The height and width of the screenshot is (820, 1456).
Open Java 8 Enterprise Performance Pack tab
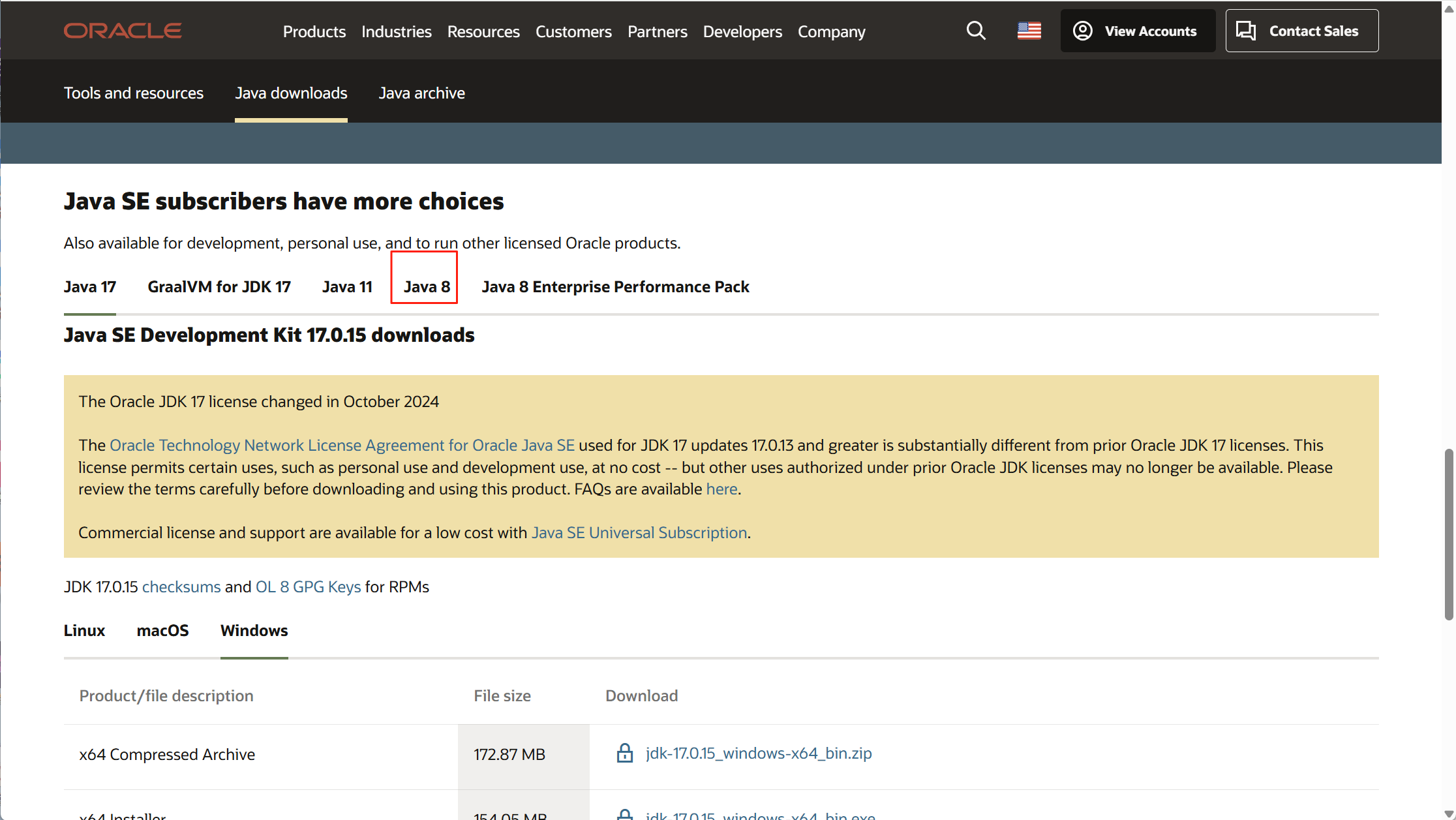point(615,286)
